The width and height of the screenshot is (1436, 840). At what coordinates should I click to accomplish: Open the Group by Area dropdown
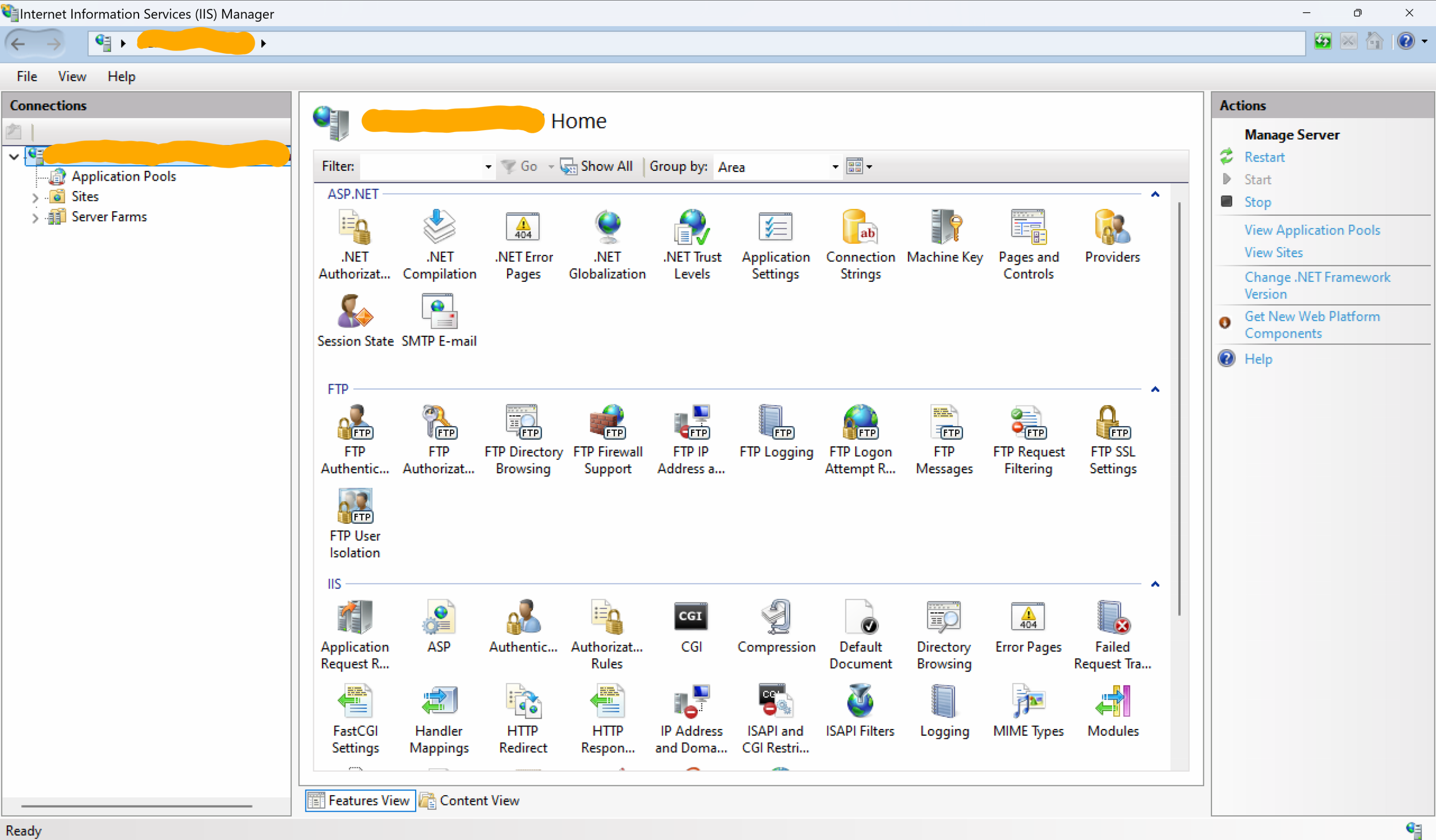pyautogui.click(x=834, y=167)
